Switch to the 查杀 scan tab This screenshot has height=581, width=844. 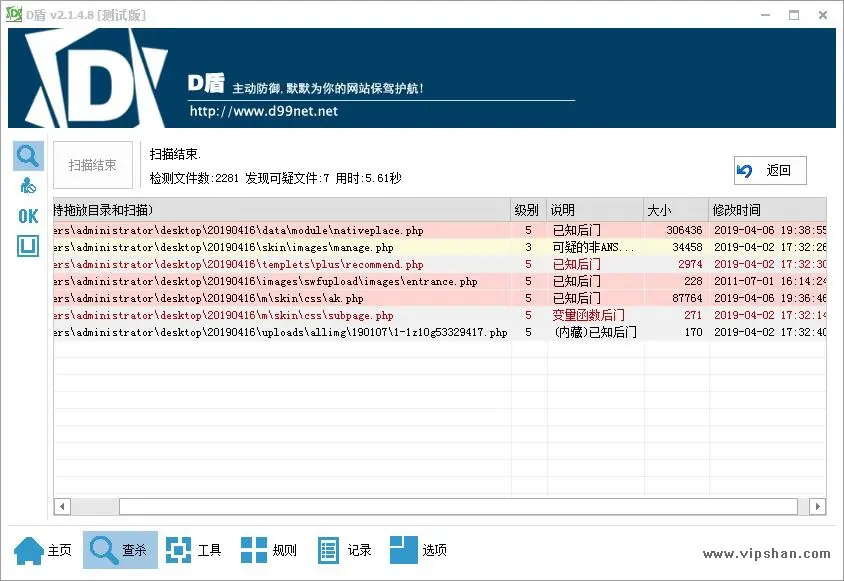pyautogui.click(x=120, y=548)
